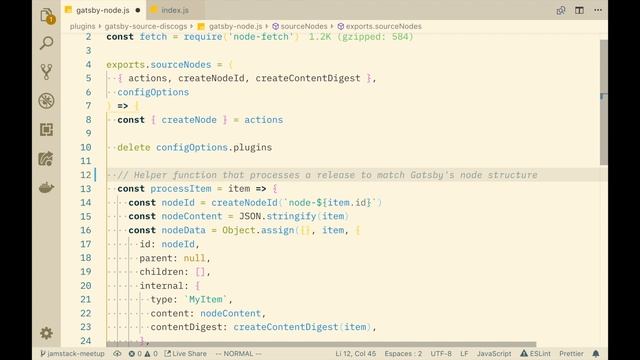640x360 pixels.
Task: Click the Prettier status item
Action: (x=571, y=353)
